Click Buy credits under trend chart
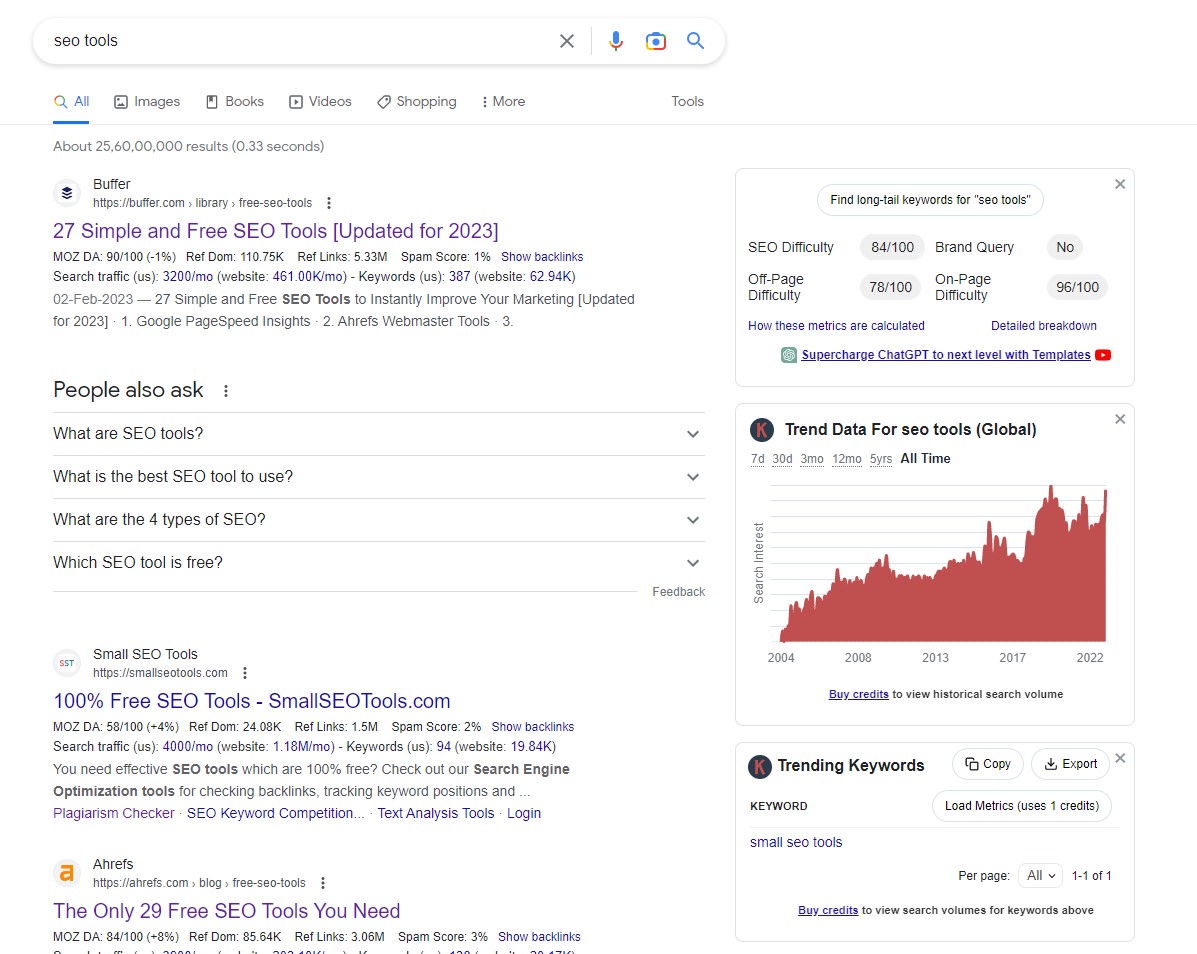Screen dimensions: 1197x954 858,695
